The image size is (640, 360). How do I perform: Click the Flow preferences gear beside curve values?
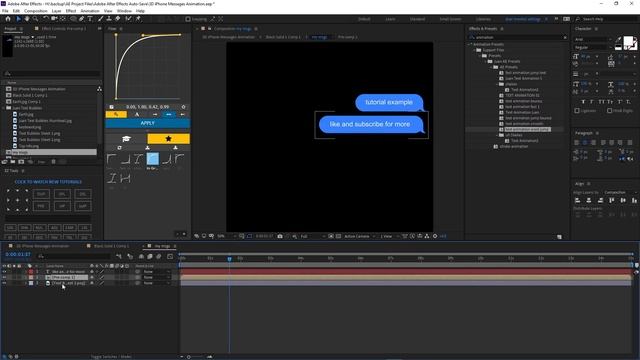[183, 107]
